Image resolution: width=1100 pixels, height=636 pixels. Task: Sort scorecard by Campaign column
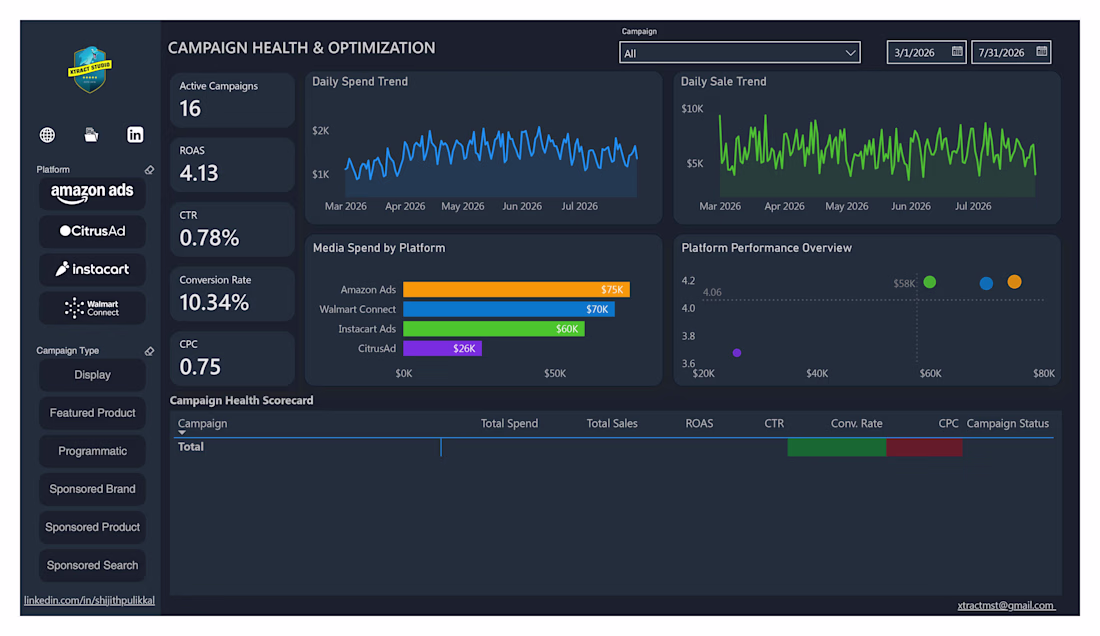(202, 424)
